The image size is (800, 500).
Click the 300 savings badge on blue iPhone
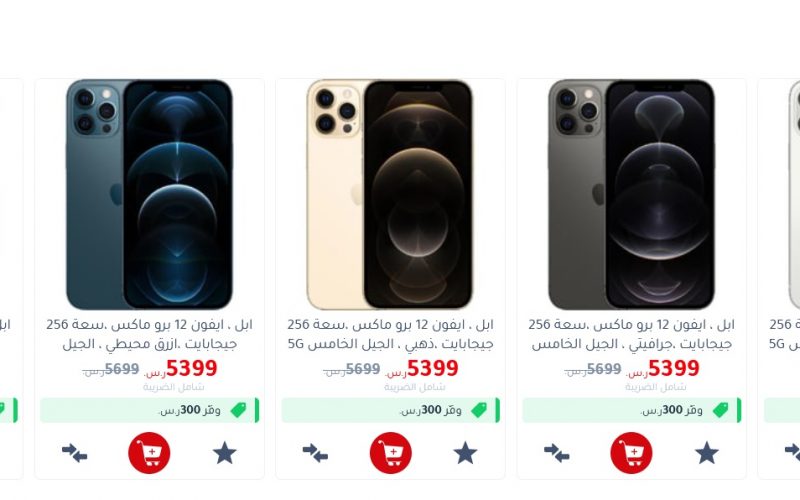point(149,410)
